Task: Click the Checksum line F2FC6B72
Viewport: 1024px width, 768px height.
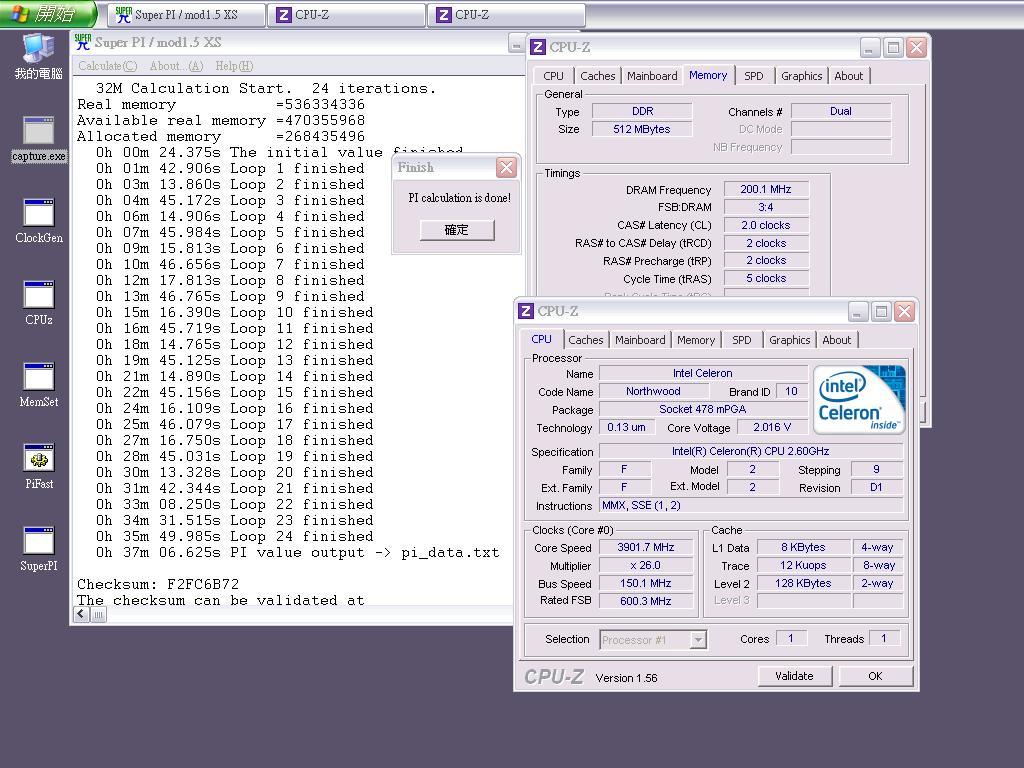Action: pos(158,584)
